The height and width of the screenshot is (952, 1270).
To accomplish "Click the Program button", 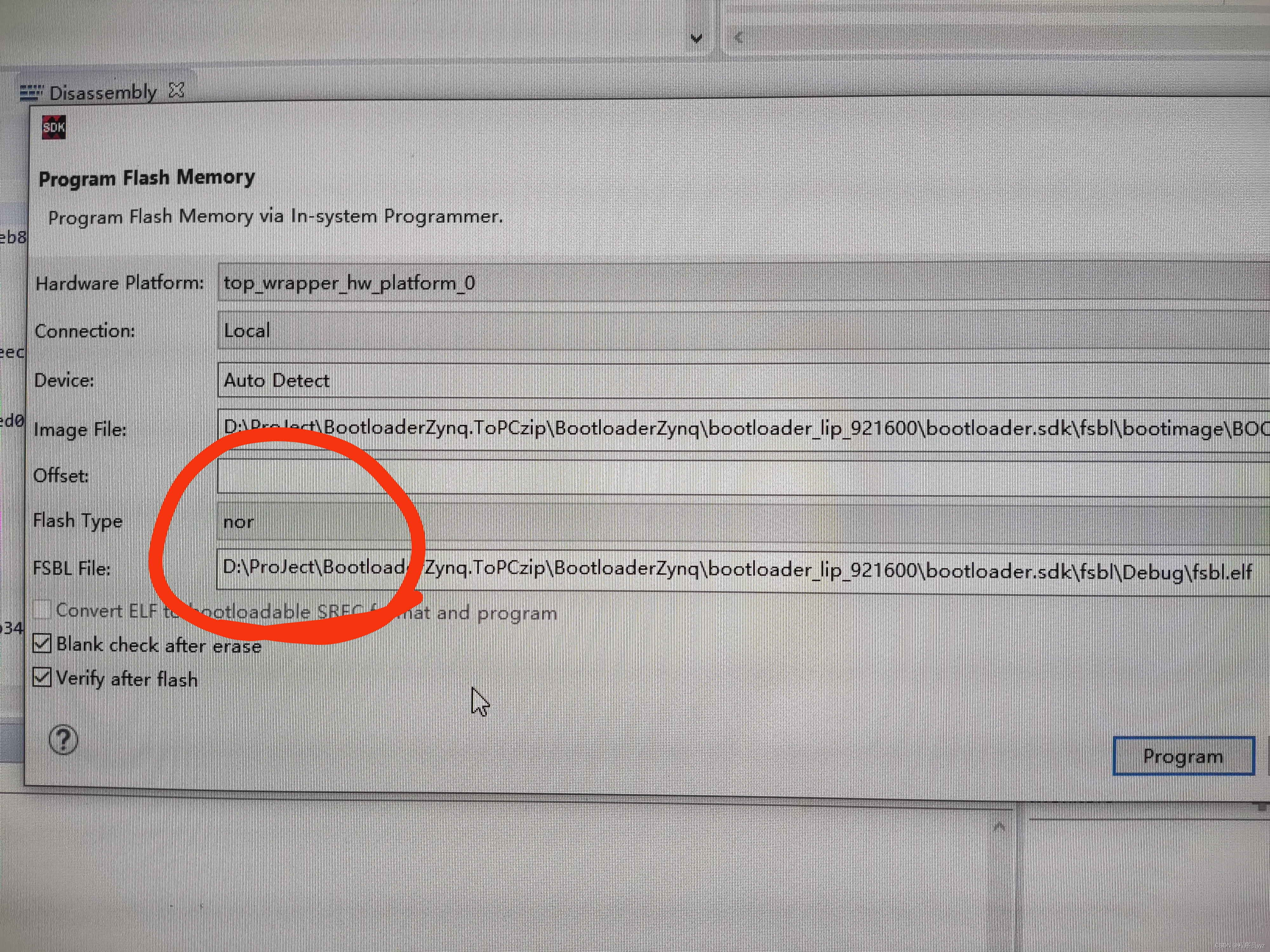I will (1183, 756).
